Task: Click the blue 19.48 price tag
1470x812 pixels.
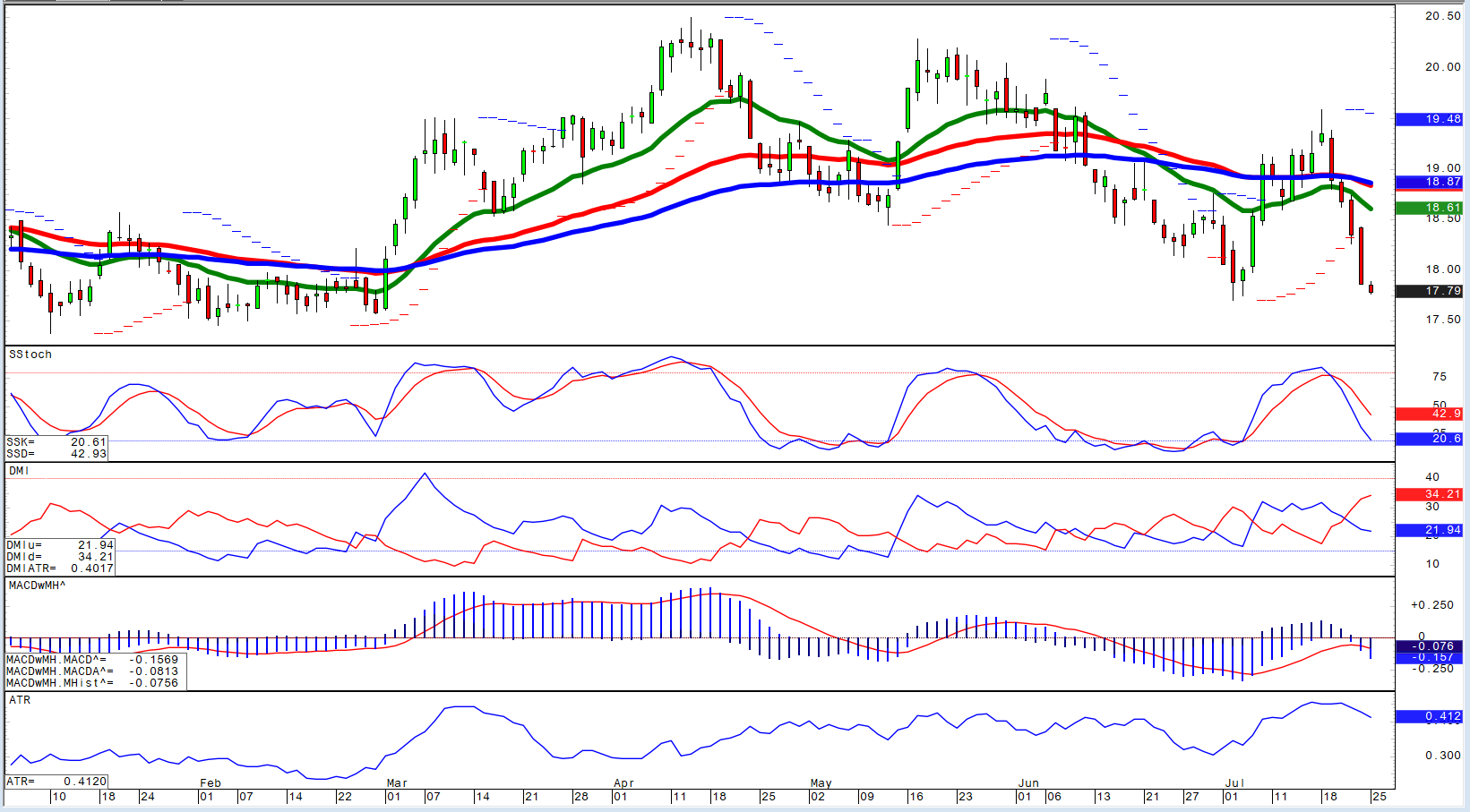Action: point(1430,119)
